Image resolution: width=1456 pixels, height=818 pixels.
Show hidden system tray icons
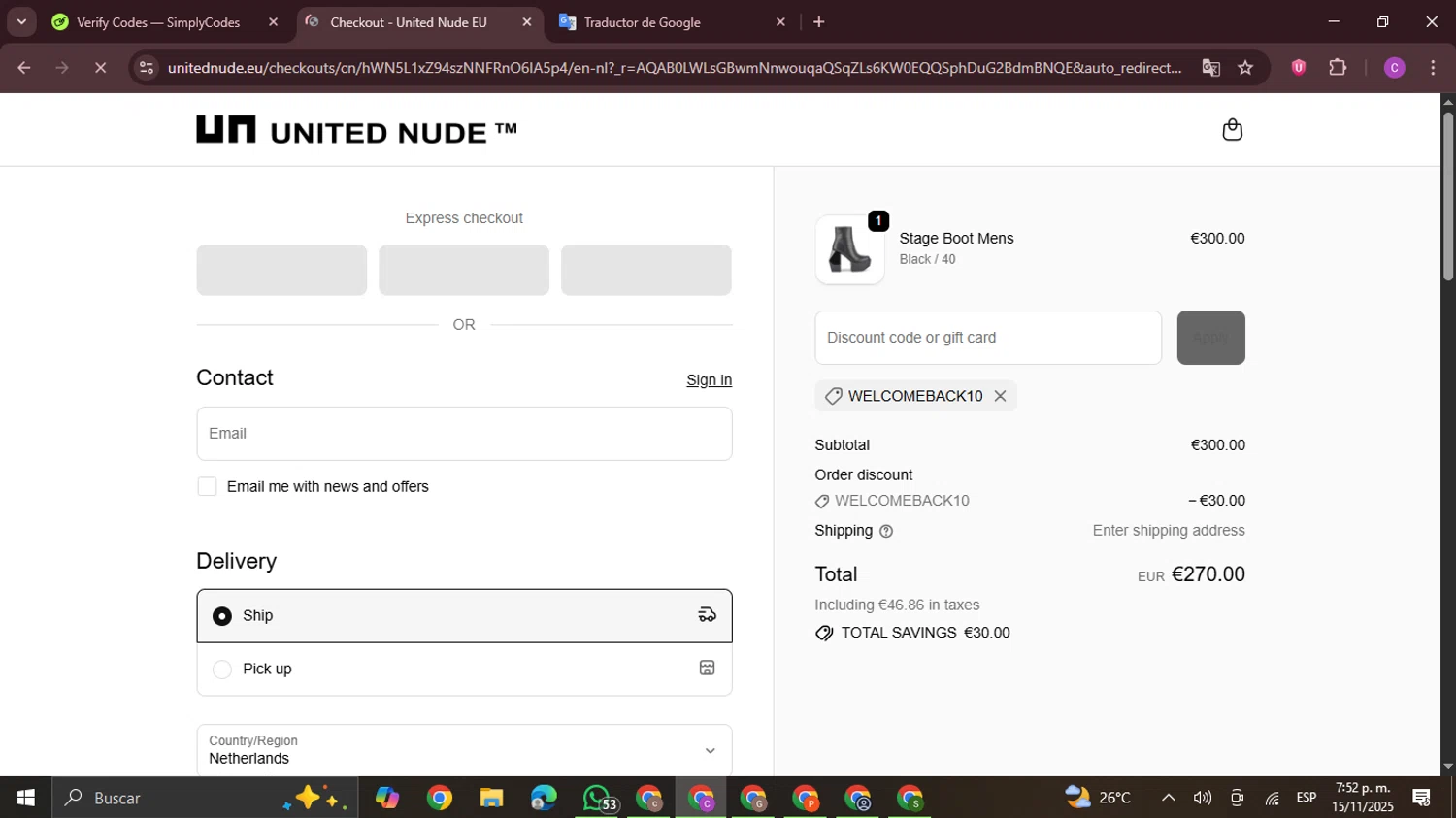[x=1169, y=798]
